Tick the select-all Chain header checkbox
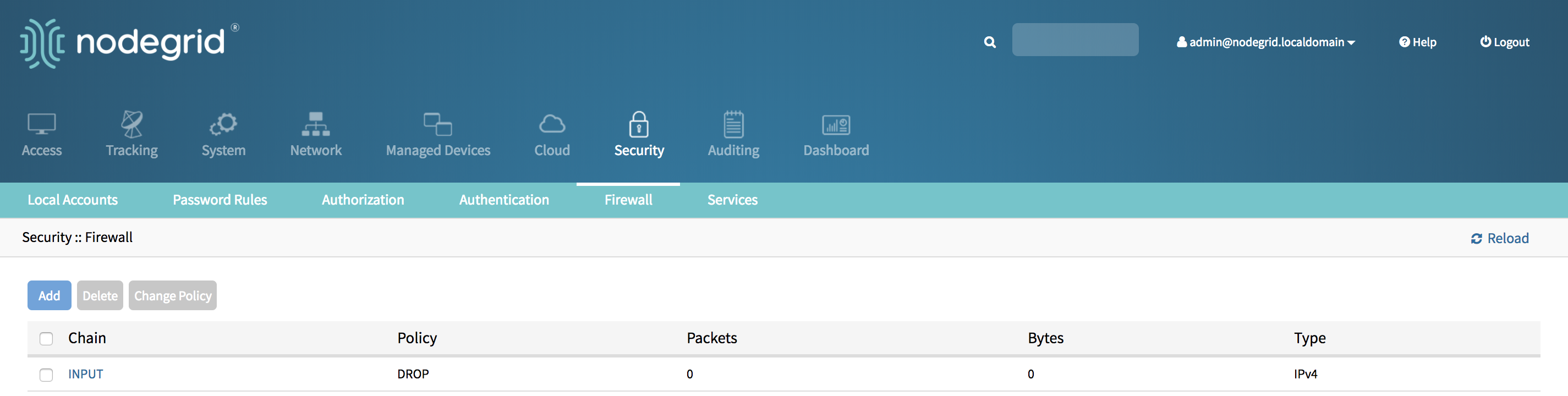This screenshot has height=396, width=1568. click(x=46, y=339)
